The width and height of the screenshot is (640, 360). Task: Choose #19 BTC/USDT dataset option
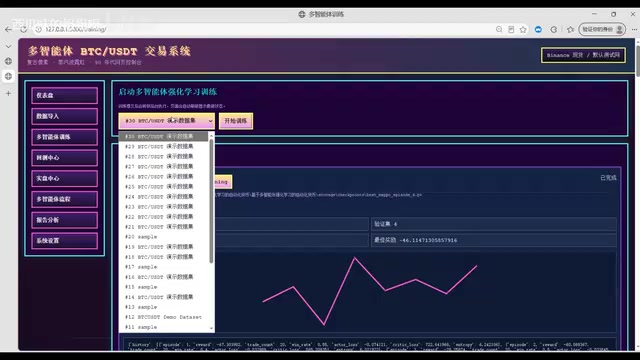coord(163,247)
